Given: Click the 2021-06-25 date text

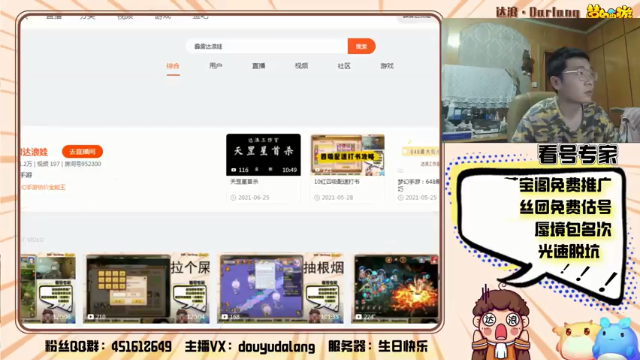Looking at the screenshot, I should pyautogui.click(x=253, y=198).
